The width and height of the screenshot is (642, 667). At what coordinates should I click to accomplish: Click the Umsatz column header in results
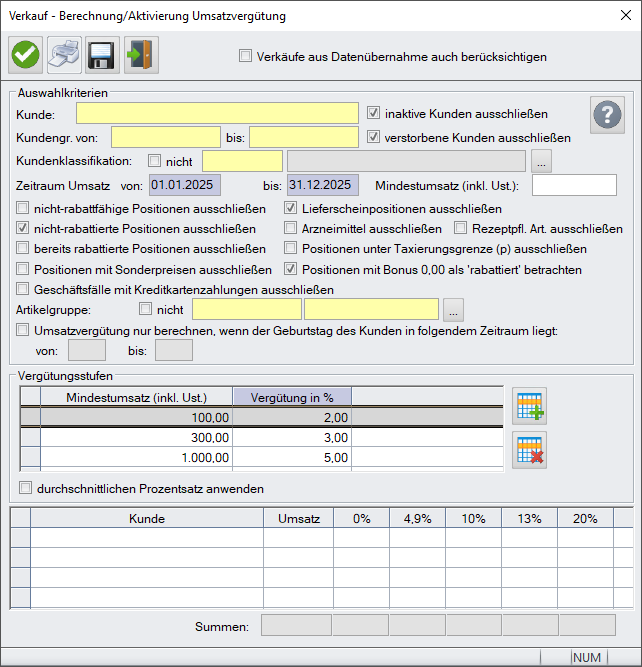[x=298, y=519]
